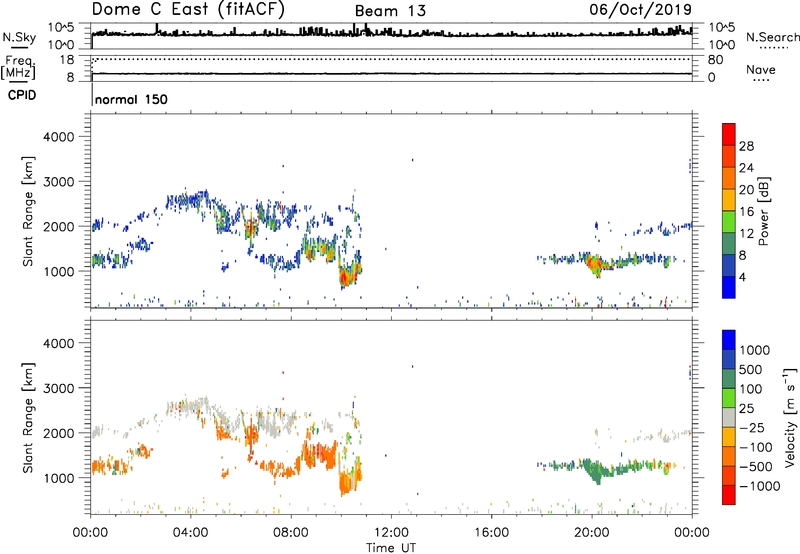Screen dimensions: 800x554
Task: Click the '4000' label on the power panel axis
Action: 58,137
